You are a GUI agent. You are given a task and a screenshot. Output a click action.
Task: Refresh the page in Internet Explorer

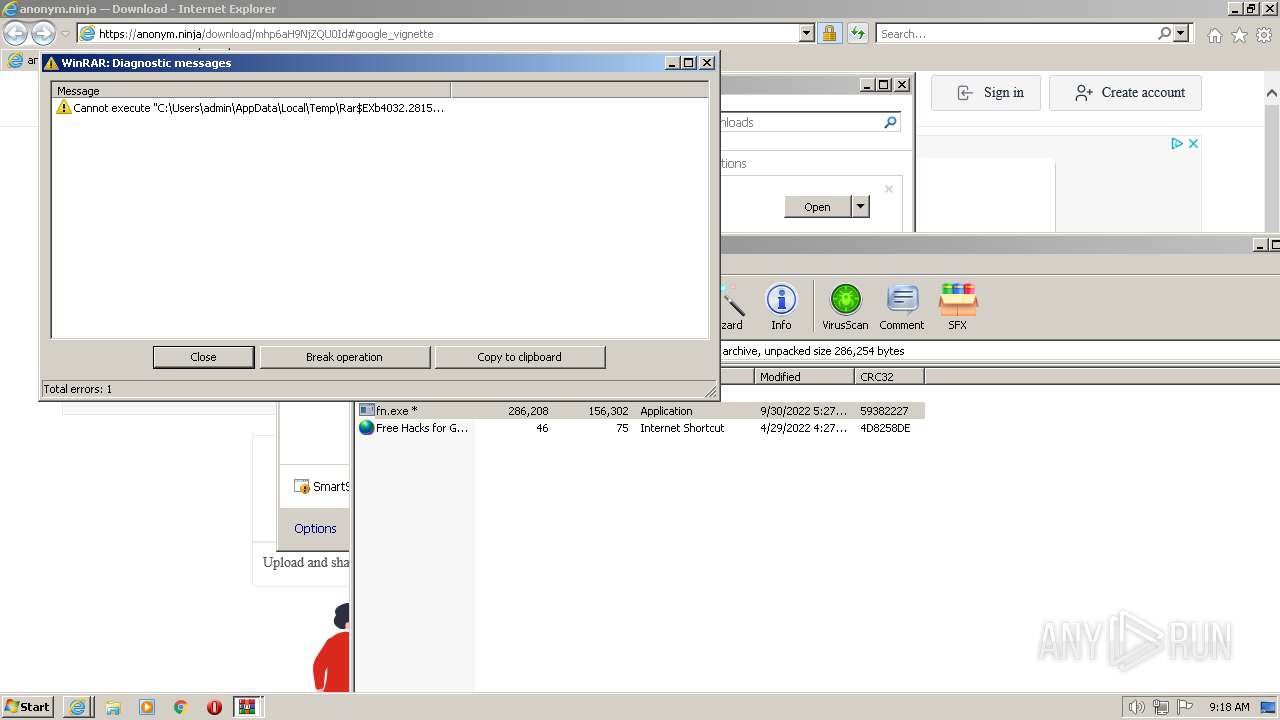(857, 34)
